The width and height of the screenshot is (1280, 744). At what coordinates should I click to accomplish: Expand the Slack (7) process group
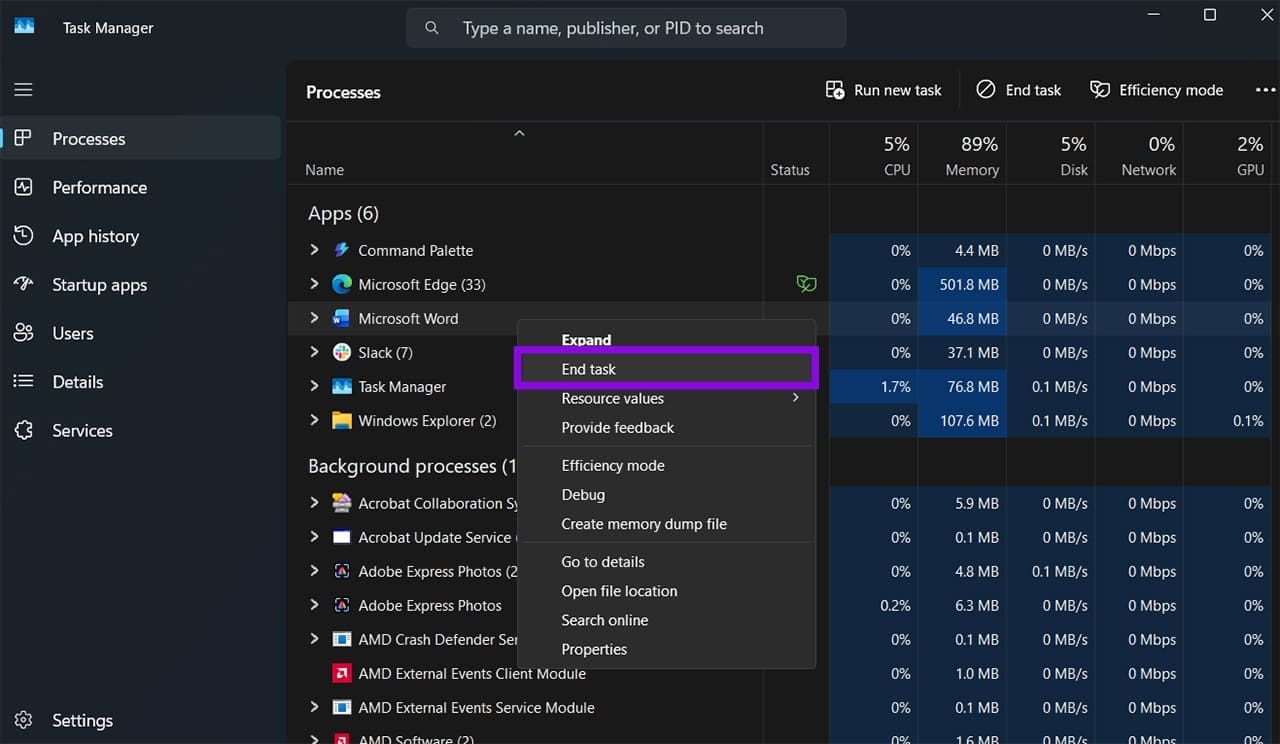tap(314, 352)
